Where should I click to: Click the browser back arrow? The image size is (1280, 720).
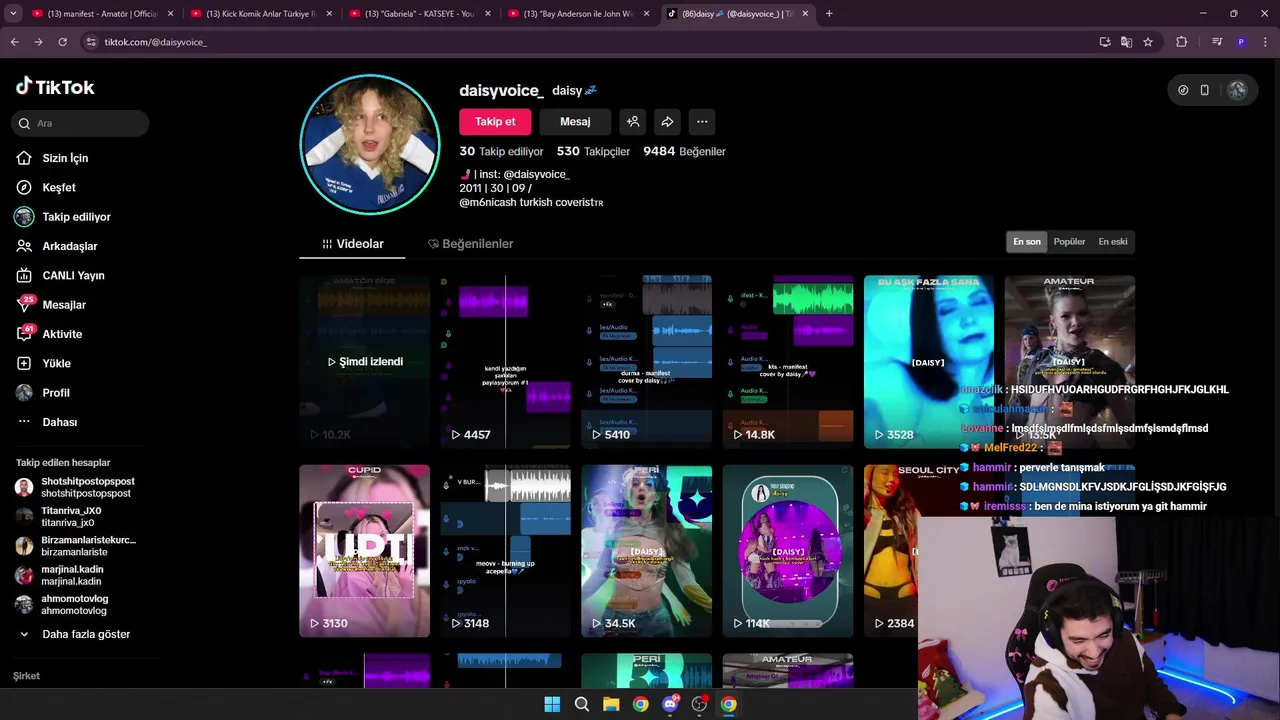pos(14,42)
